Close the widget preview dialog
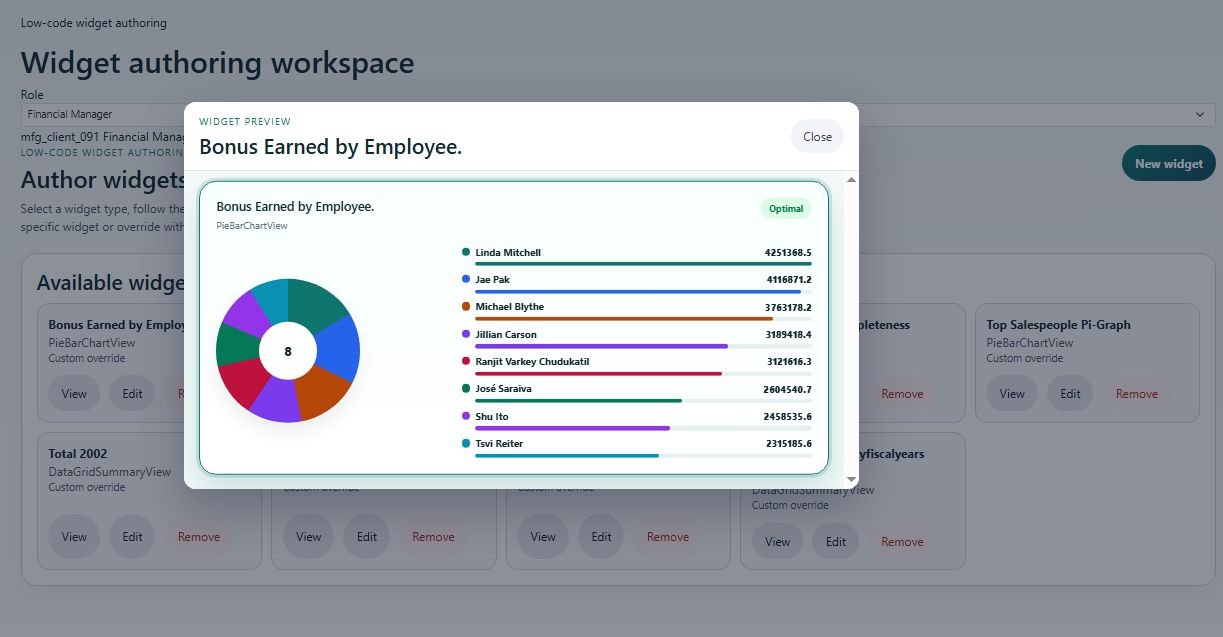Image resolution: width=1223 pixels, height=637 pixels. (x=817, y=137)
